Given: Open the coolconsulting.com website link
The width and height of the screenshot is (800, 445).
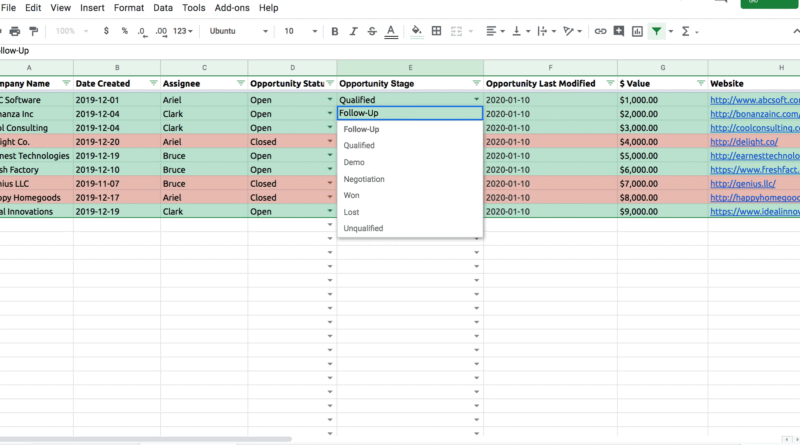Looking at the screenshot, I should (x=754, y=128).
